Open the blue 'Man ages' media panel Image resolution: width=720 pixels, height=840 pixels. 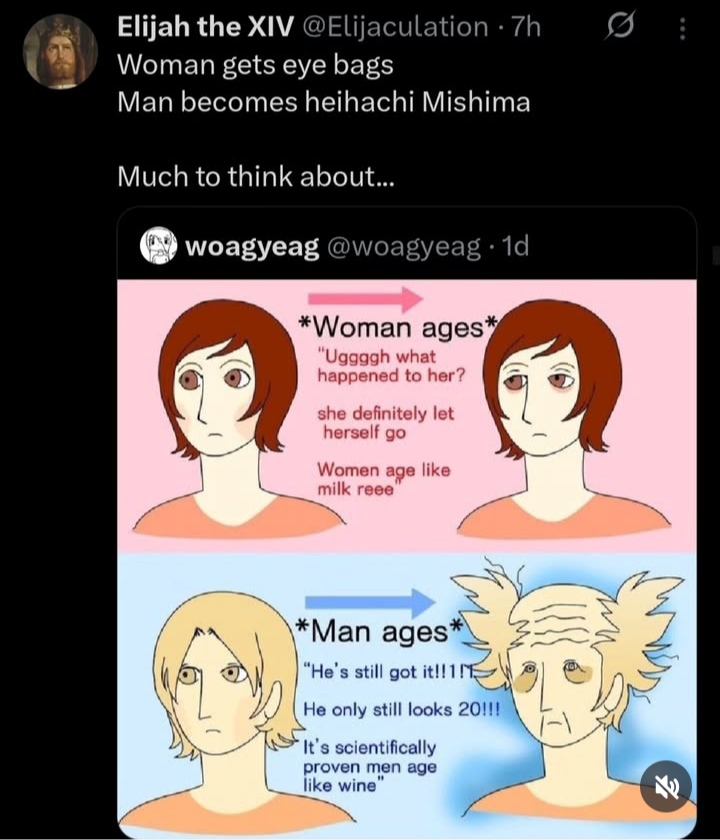[407, 695]
